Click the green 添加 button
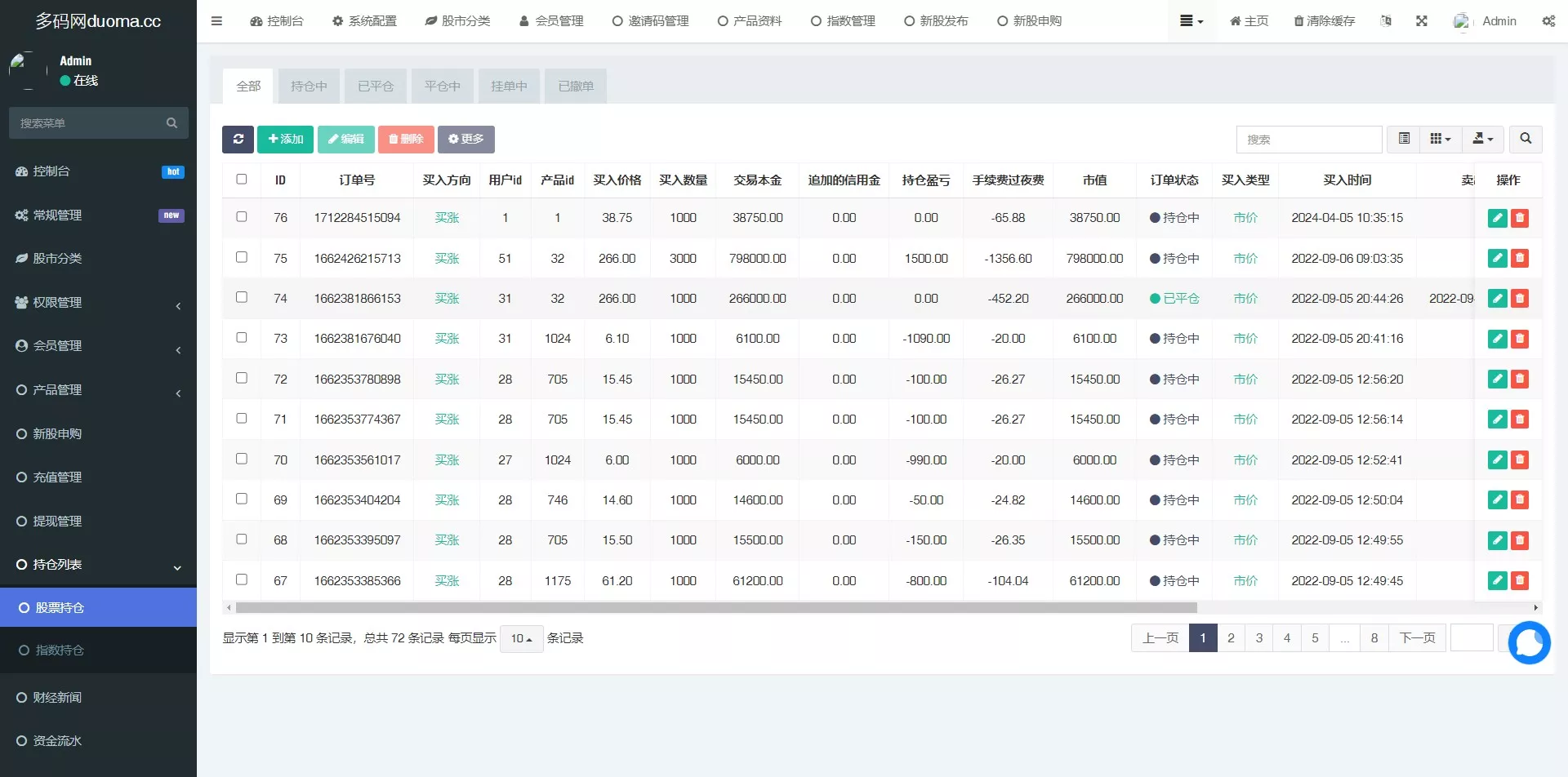This screenshot has height=777, width=1568. 285,140
